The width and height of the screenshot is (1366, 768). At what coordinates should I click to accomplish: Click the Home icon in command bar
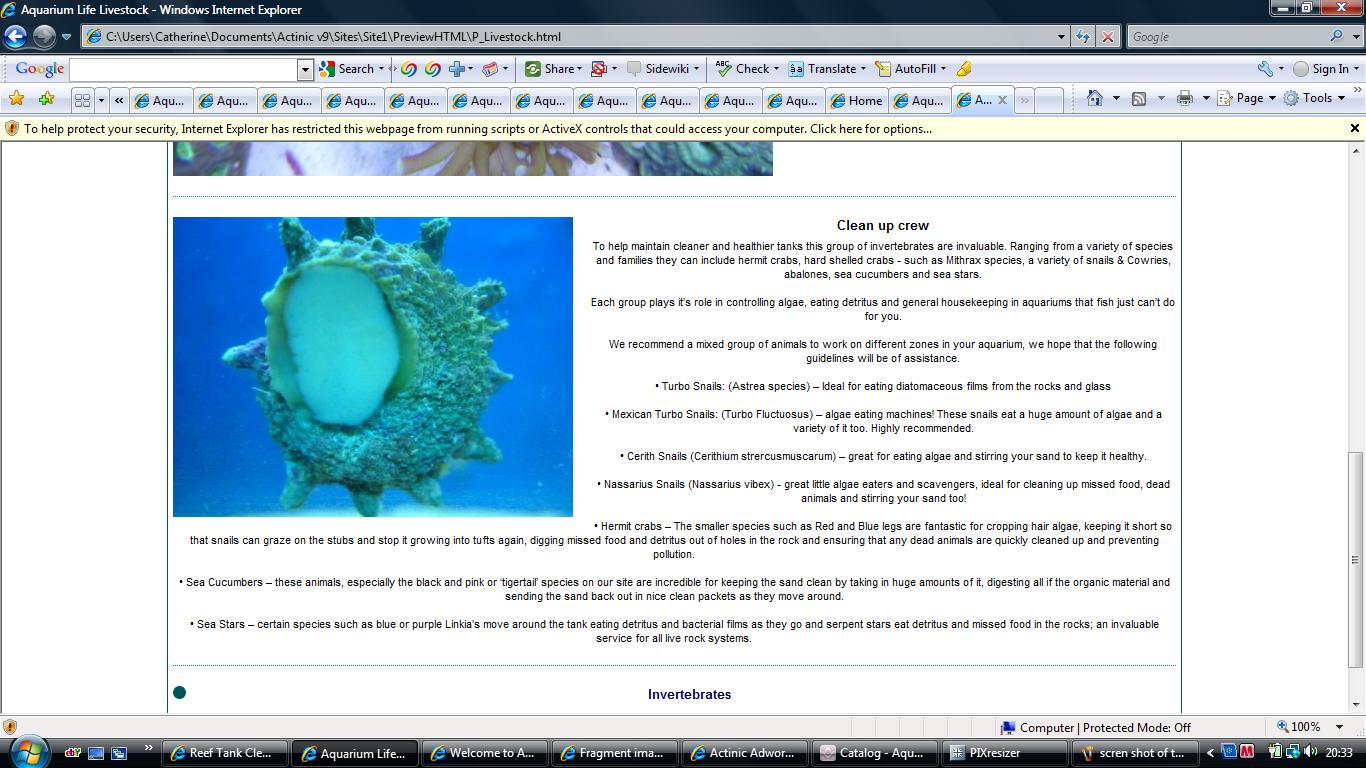(1095, 98)
